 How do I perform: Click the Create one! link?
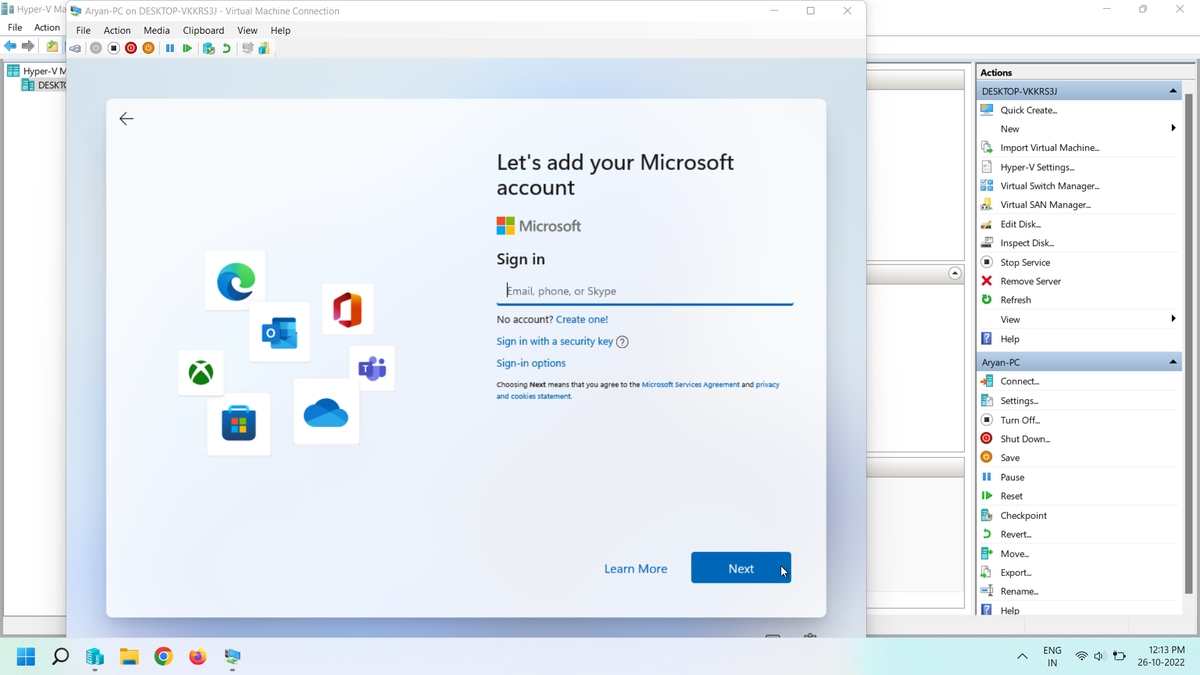click(x=582, y=320)
